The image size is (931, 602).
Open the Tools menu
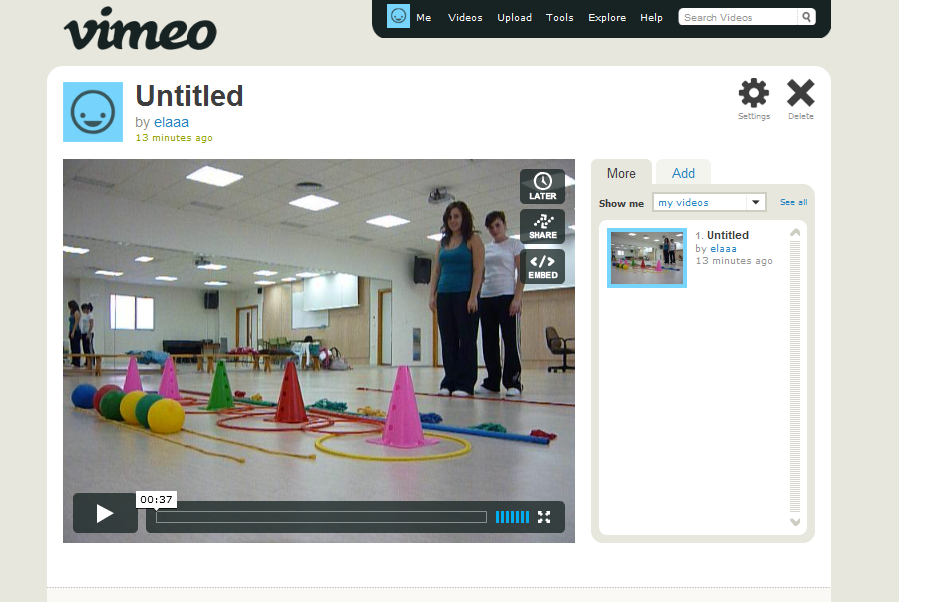(559, 18)
